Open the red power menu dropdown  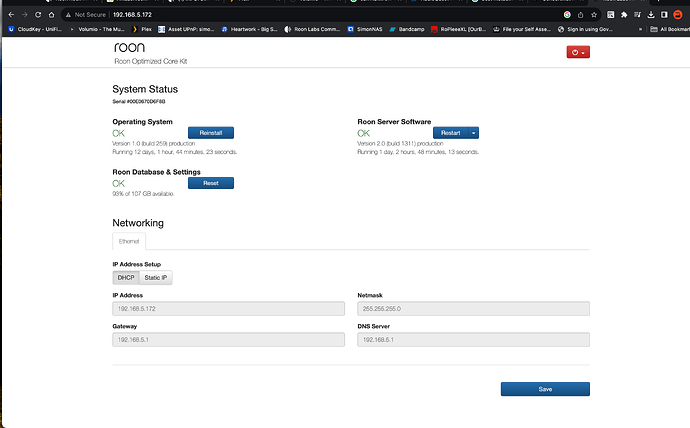[578, 52]
